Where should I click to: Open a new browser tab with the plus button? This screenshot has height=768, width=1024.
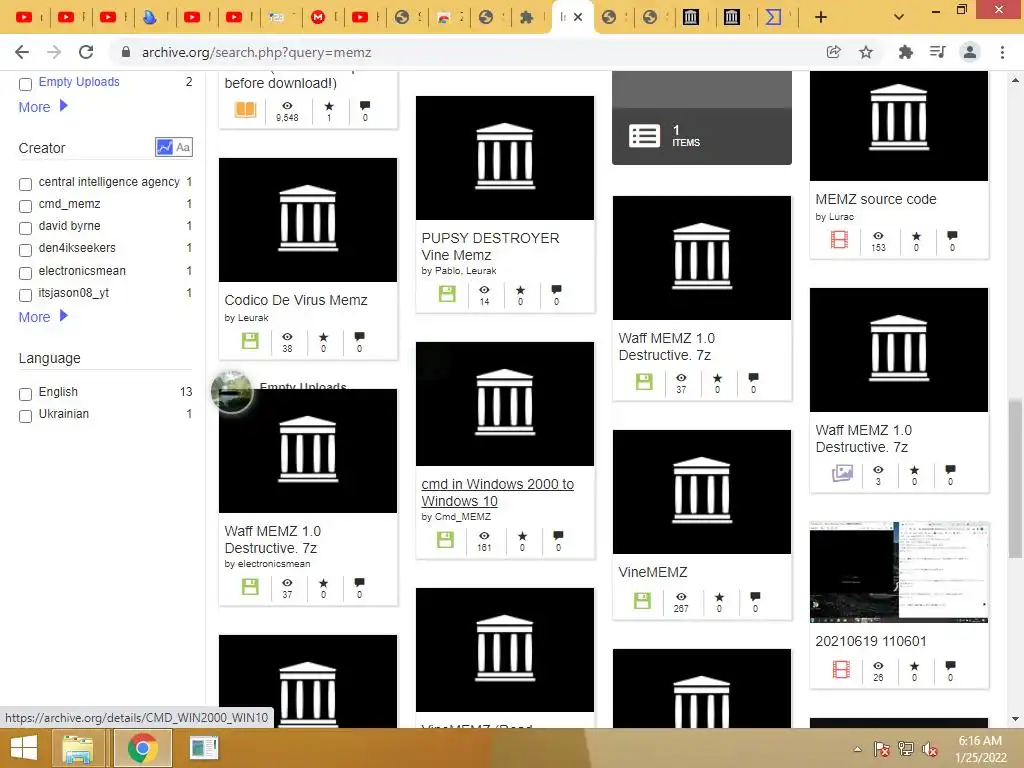click(x=821, y=18)
